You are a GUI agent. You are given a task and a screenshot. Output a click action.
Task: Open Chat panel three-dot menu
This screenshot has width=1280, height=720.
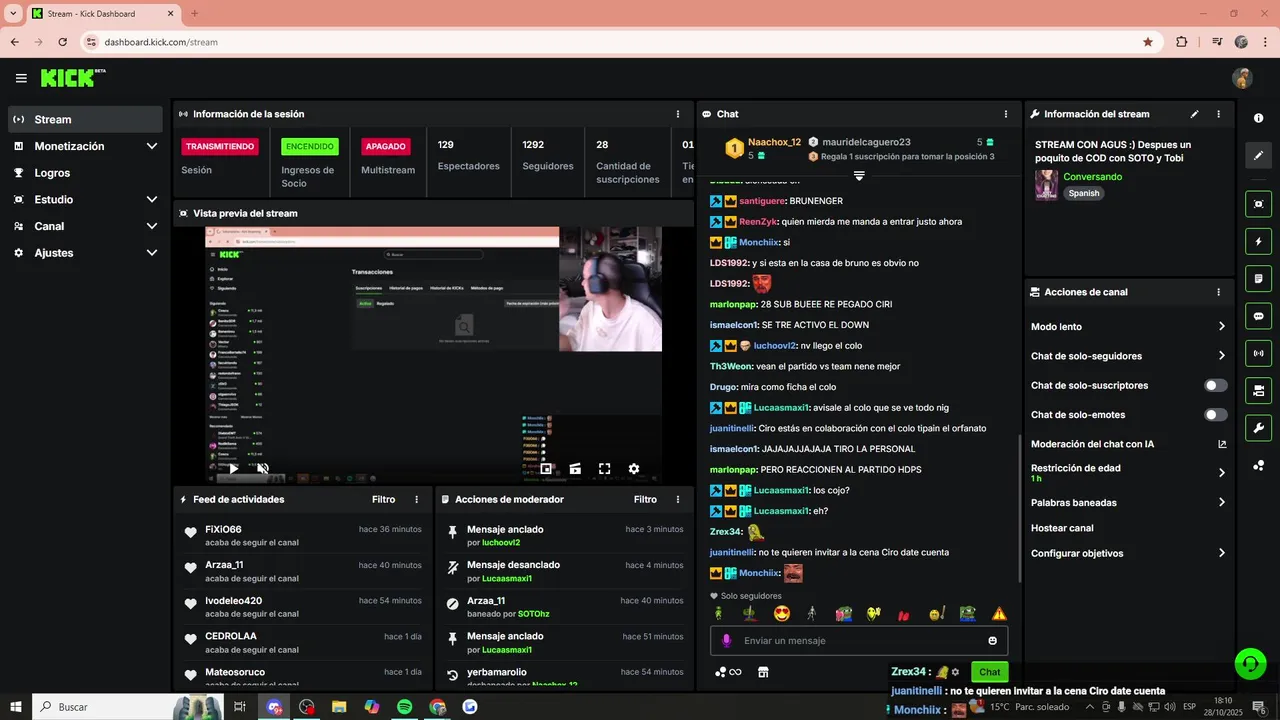1006,114
